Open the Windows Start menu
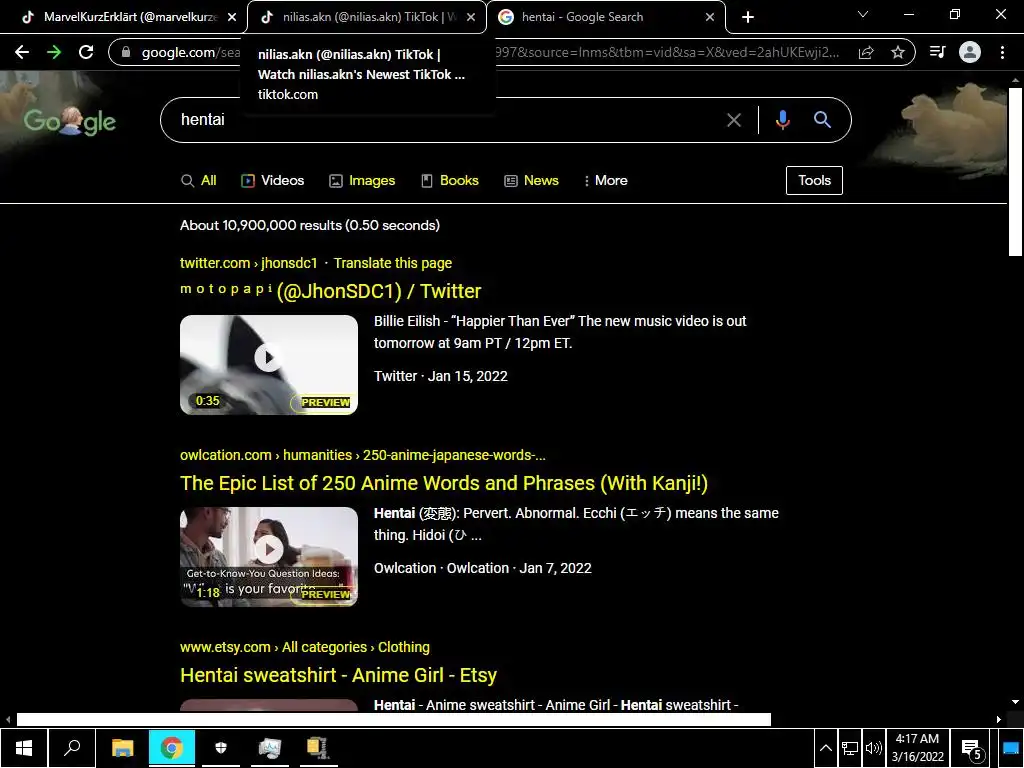Viewport: 1024px width, 768px height. [24, 748]
